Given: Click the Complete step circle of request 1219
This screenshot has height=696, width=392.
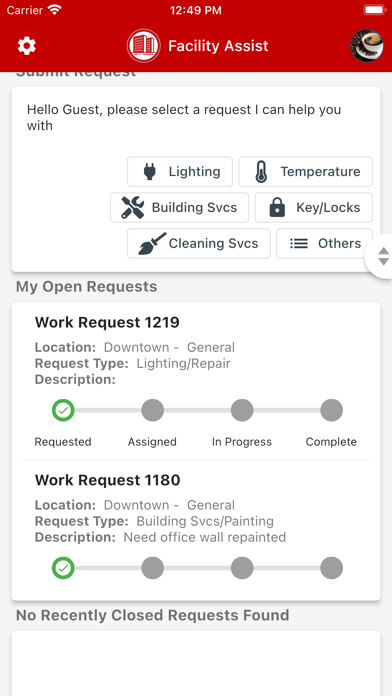Looking at the screenshot, I should coord(332,410).
